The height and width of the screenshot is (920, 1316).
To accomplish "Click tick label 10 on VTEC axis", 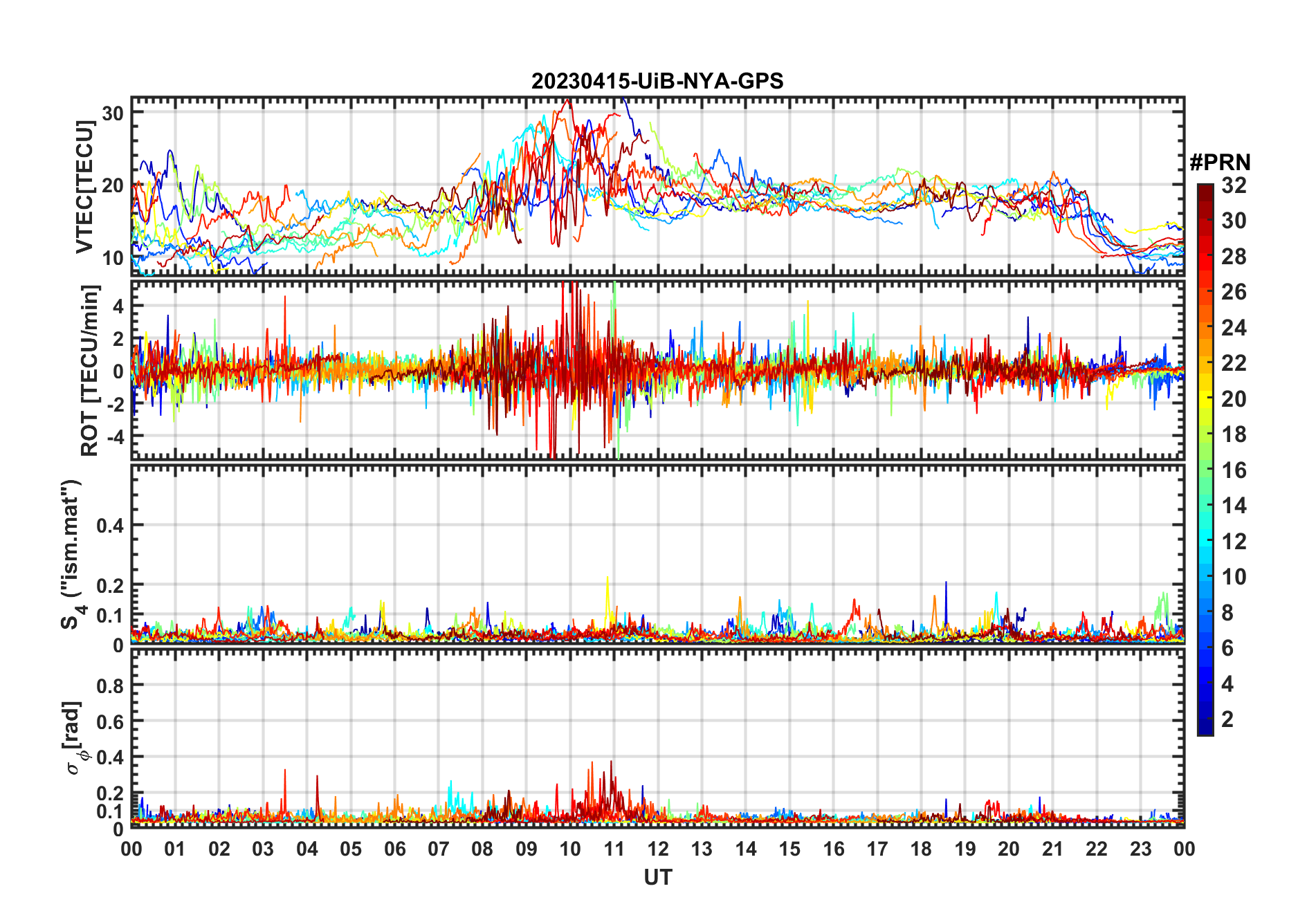I will pos(113,258).
